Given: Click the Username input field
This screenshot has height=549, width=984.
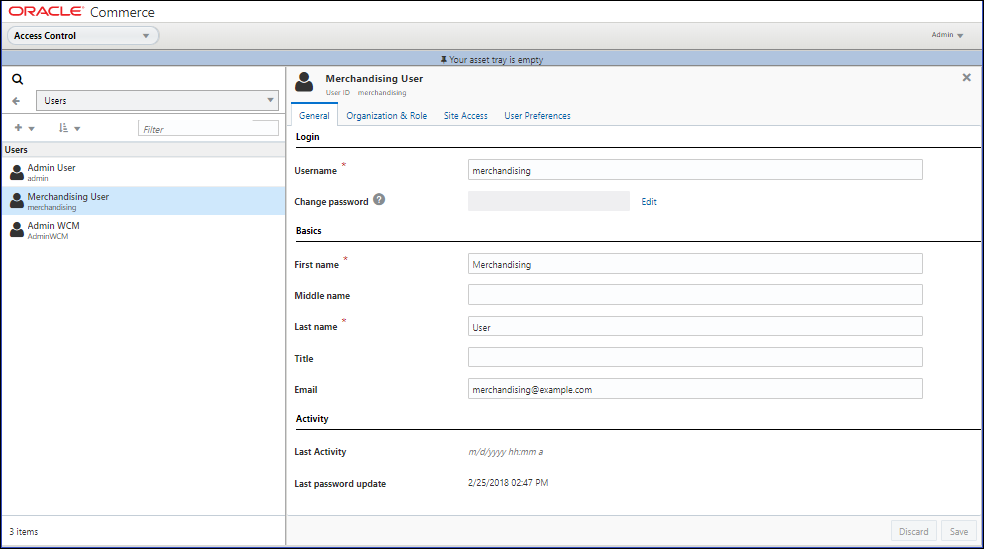Looking at the screenshot, I should [x=695, y=169].
